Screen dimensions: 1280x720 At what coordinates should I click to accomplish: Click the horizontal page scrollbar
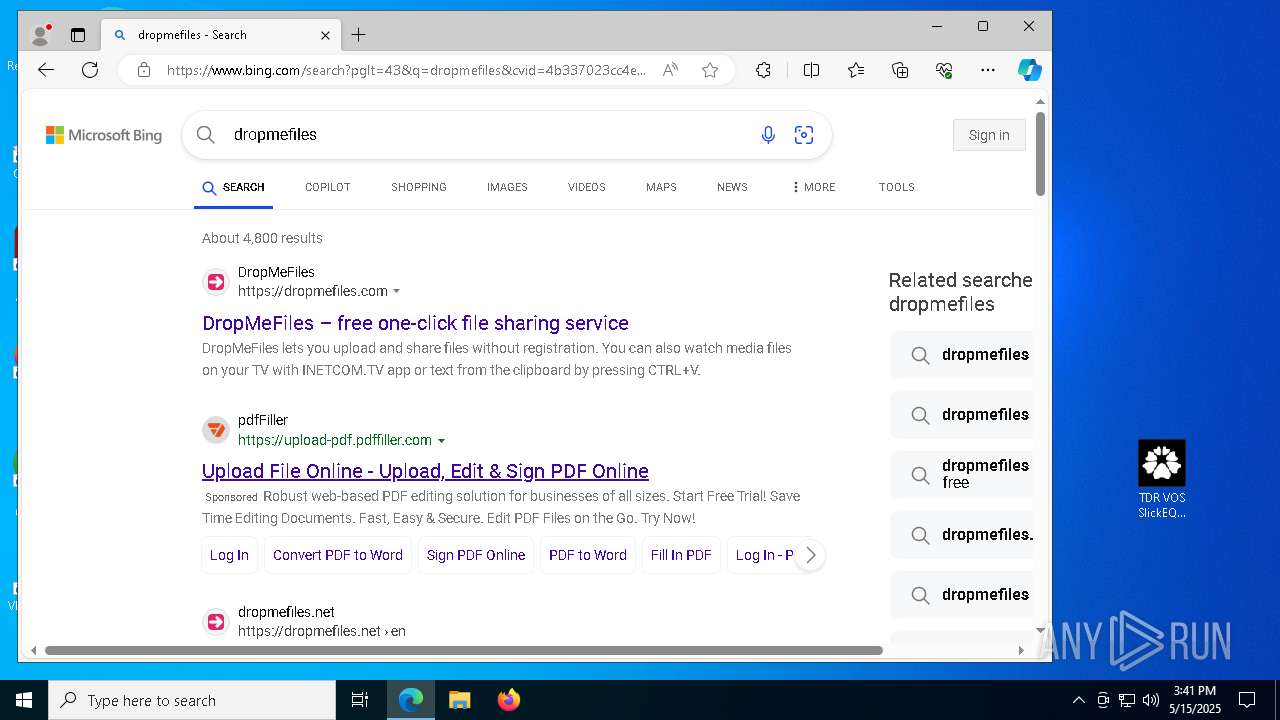pyautogui.click(x=464, y=650)
